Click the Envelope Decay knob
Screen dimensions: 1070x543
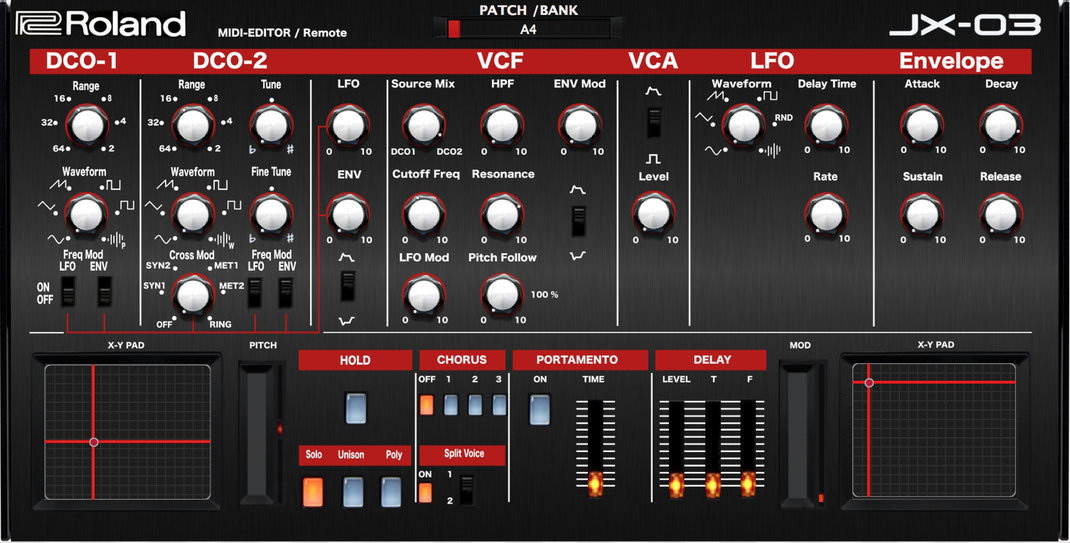point(1001,126)
